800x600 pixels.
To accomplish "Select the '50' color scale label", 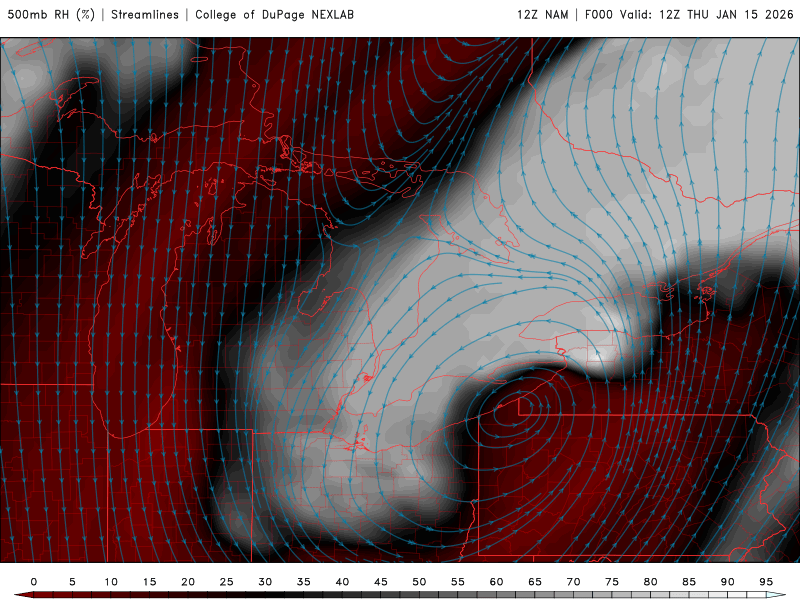I will tap(419, 582).
